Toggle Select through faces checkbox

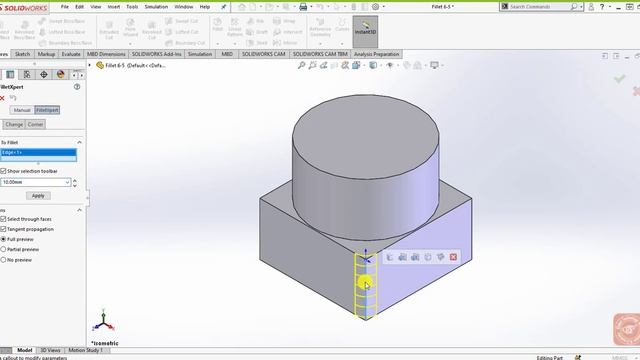point(3,219)
